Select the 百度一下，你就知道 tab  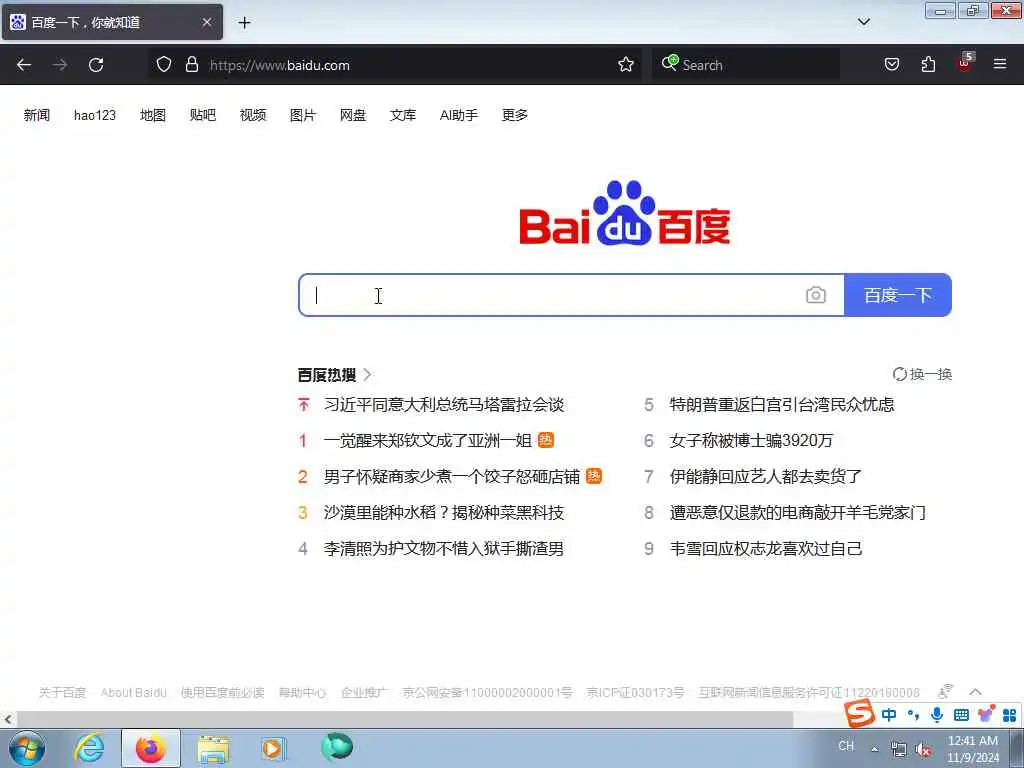tap(112, 22)
